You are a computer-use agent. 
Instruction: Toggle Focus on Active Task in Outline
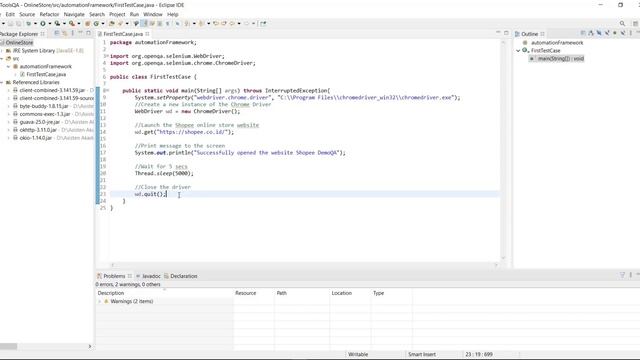pos(583,33)
